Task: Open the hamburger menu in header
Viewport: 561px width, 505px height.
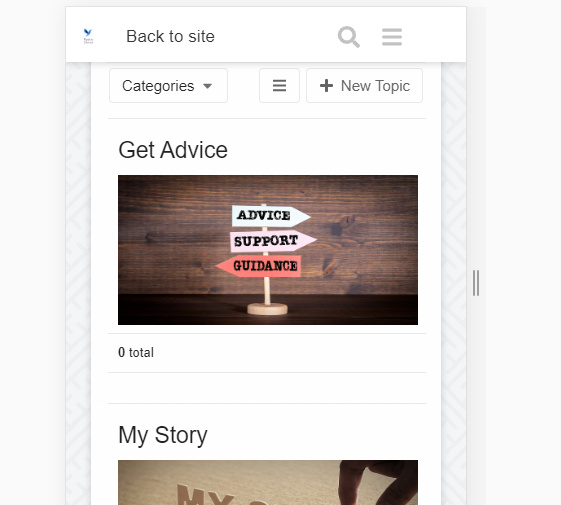Action: point(392,37)
